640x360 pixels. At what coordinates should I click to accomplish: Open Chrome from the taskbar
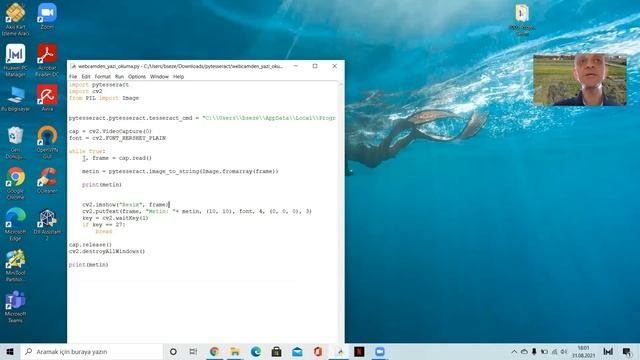(214, 351)
